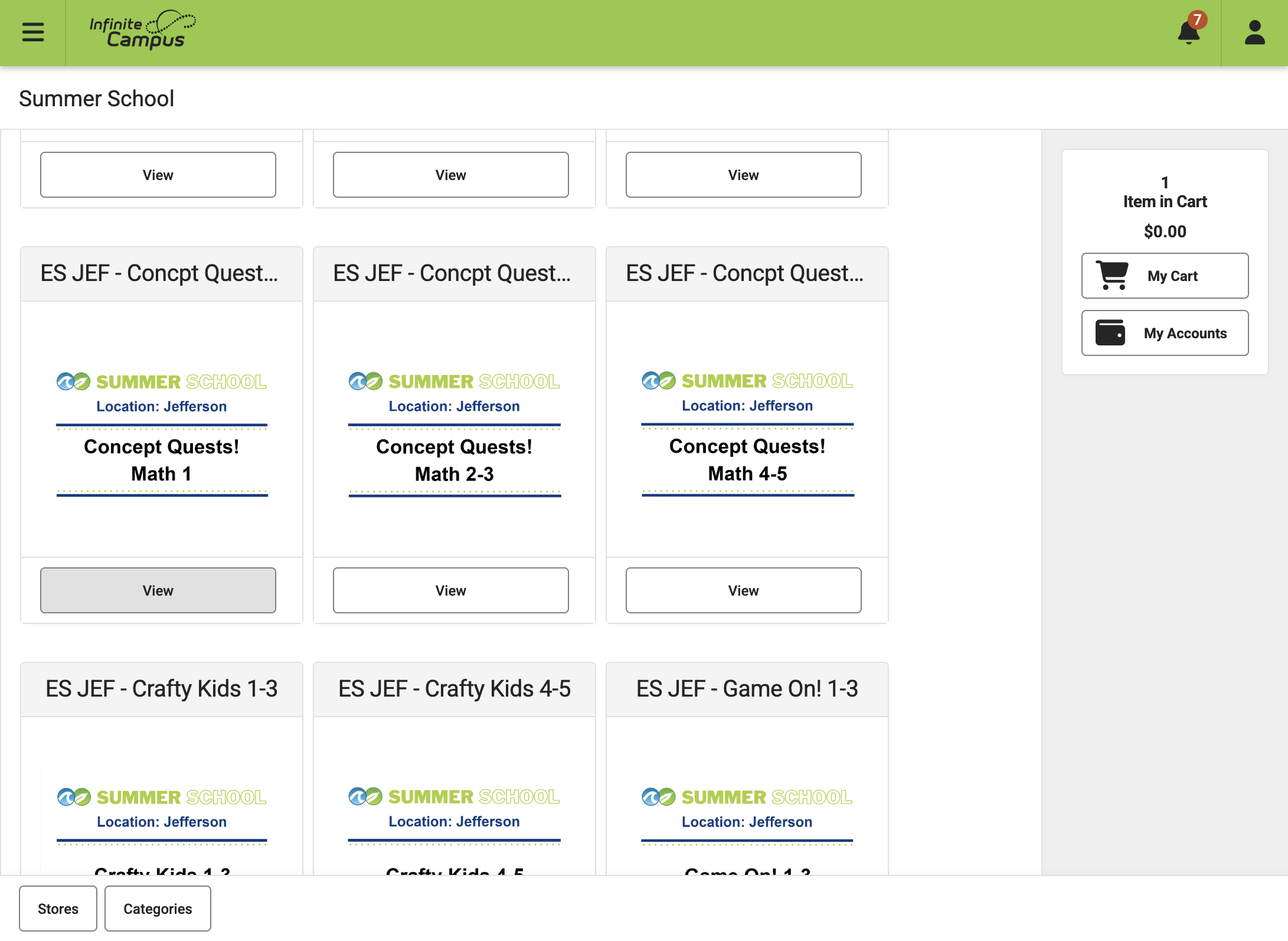View the Concept Quests Math 2-3 course
Screen dimensions: 1288x941
pyautogui.click(x=450, y=590)
